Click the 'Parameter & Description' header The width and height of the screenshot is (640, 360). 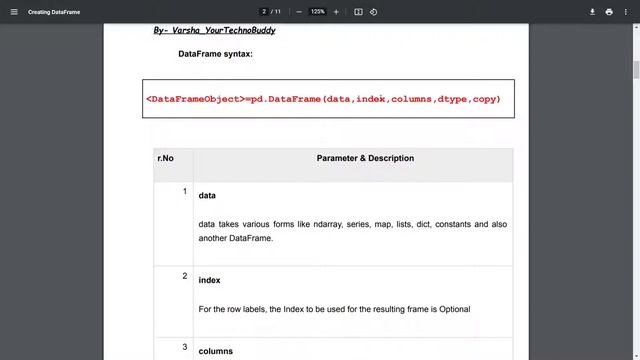click(365, 158)
